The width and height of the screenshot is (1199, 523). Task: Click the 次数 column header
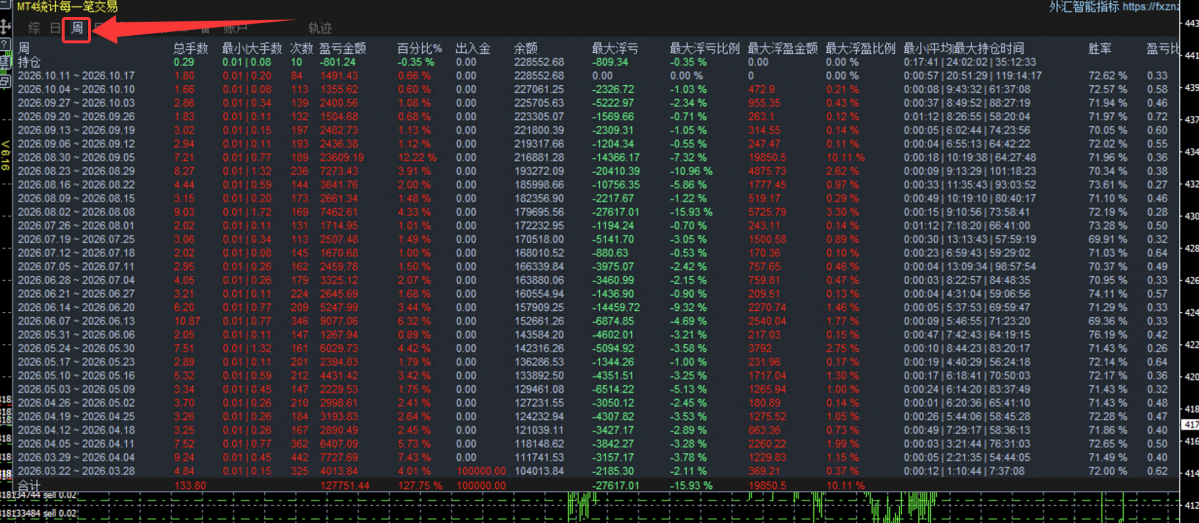pyautogui.click(x=302, y=48)
